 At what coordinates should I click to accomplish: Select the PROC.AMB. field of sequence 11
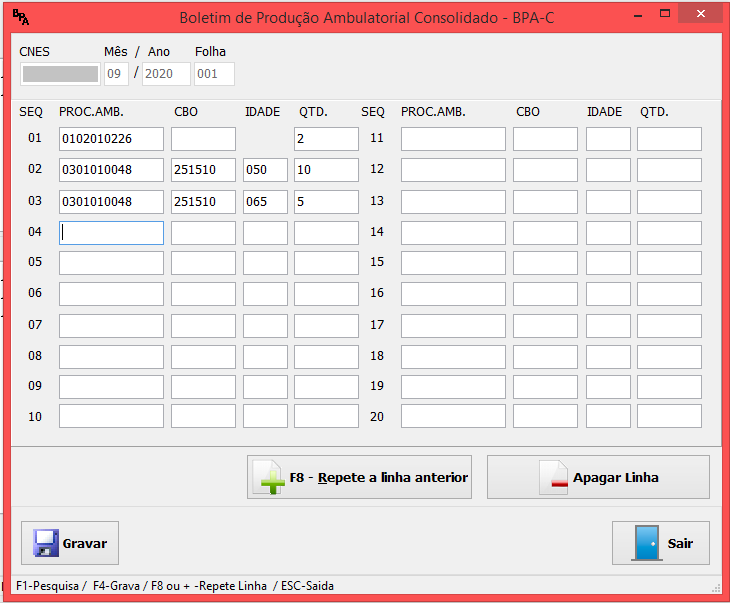click(453, 139)
